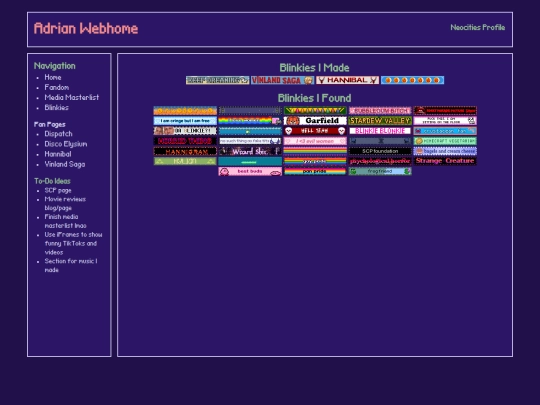
Task: Click the frog friend blinkie
Action: coord(380,171)
